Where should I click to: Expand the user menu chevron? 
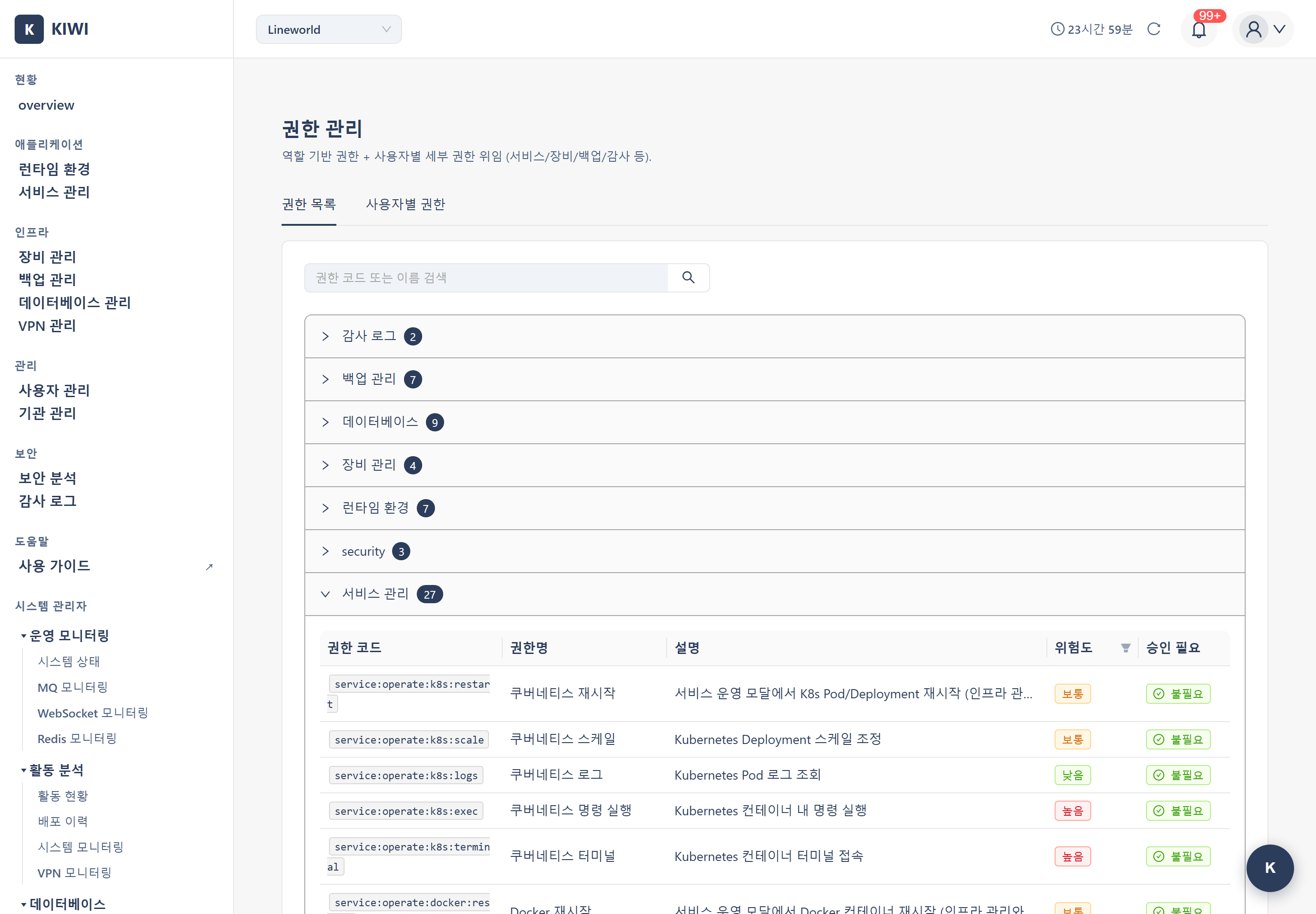pos(1279,29)
